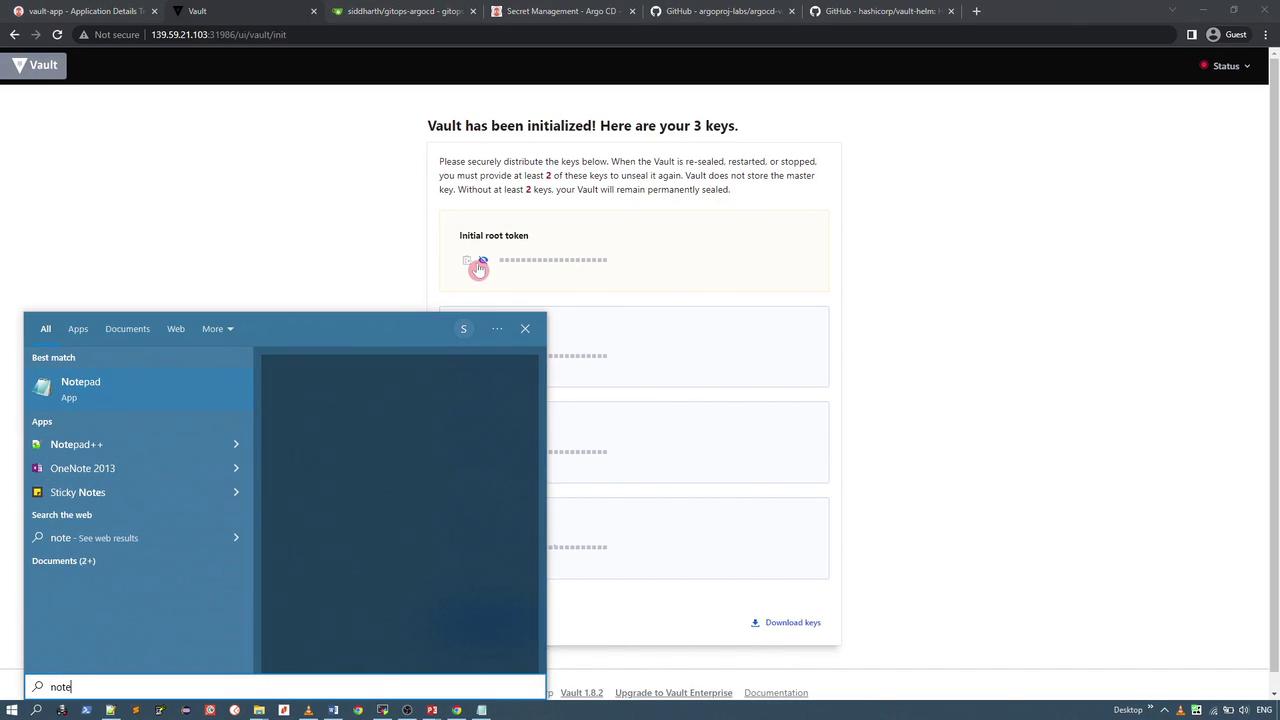Select the Web search filter
1280x720 pixels.
pos(176,329)
